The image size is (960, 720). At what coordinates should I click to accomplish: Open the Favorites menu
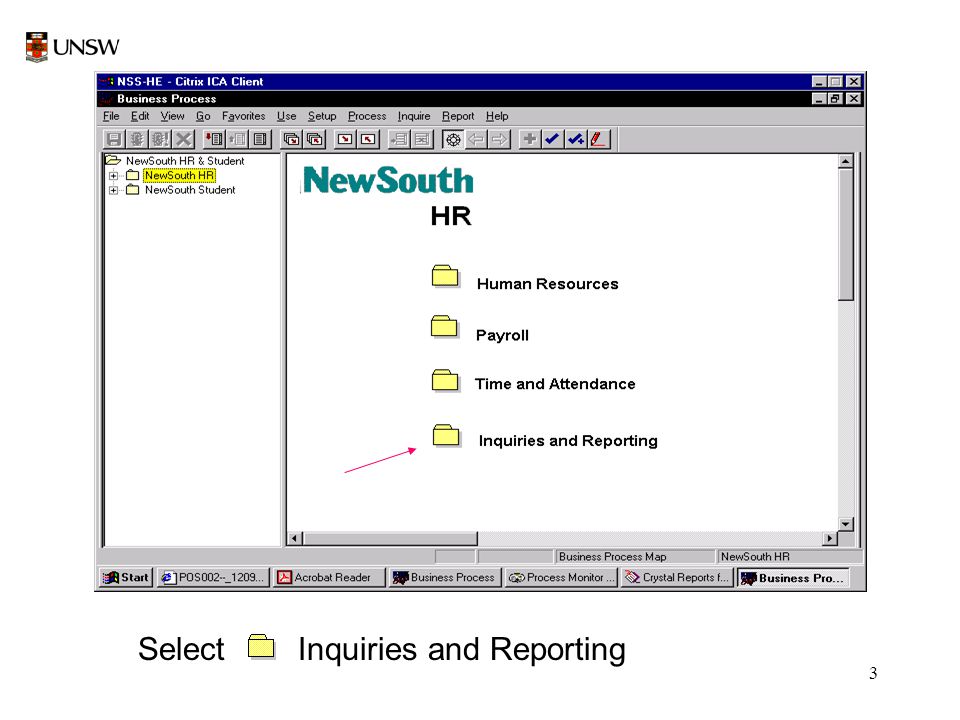click(x=244, y=116)
